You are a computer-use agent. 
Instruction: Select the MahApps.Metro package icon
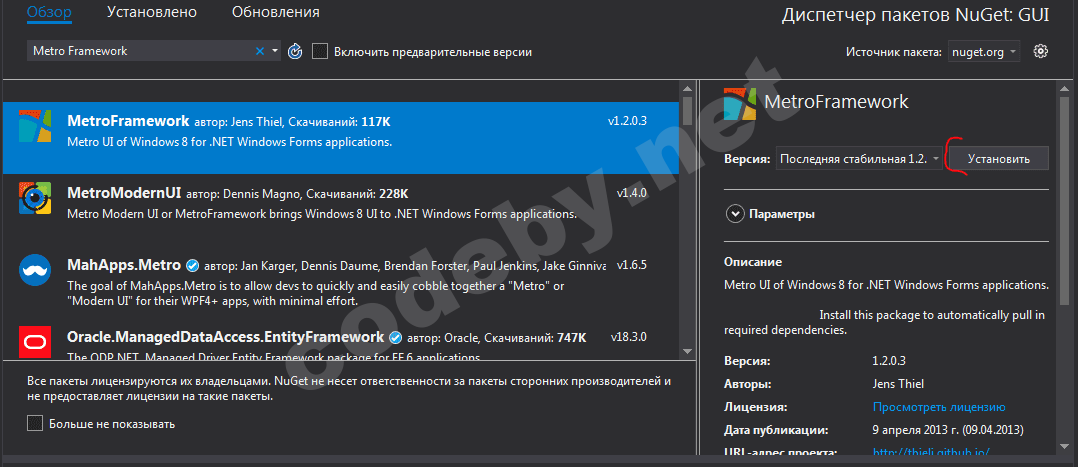coord(35,271)
